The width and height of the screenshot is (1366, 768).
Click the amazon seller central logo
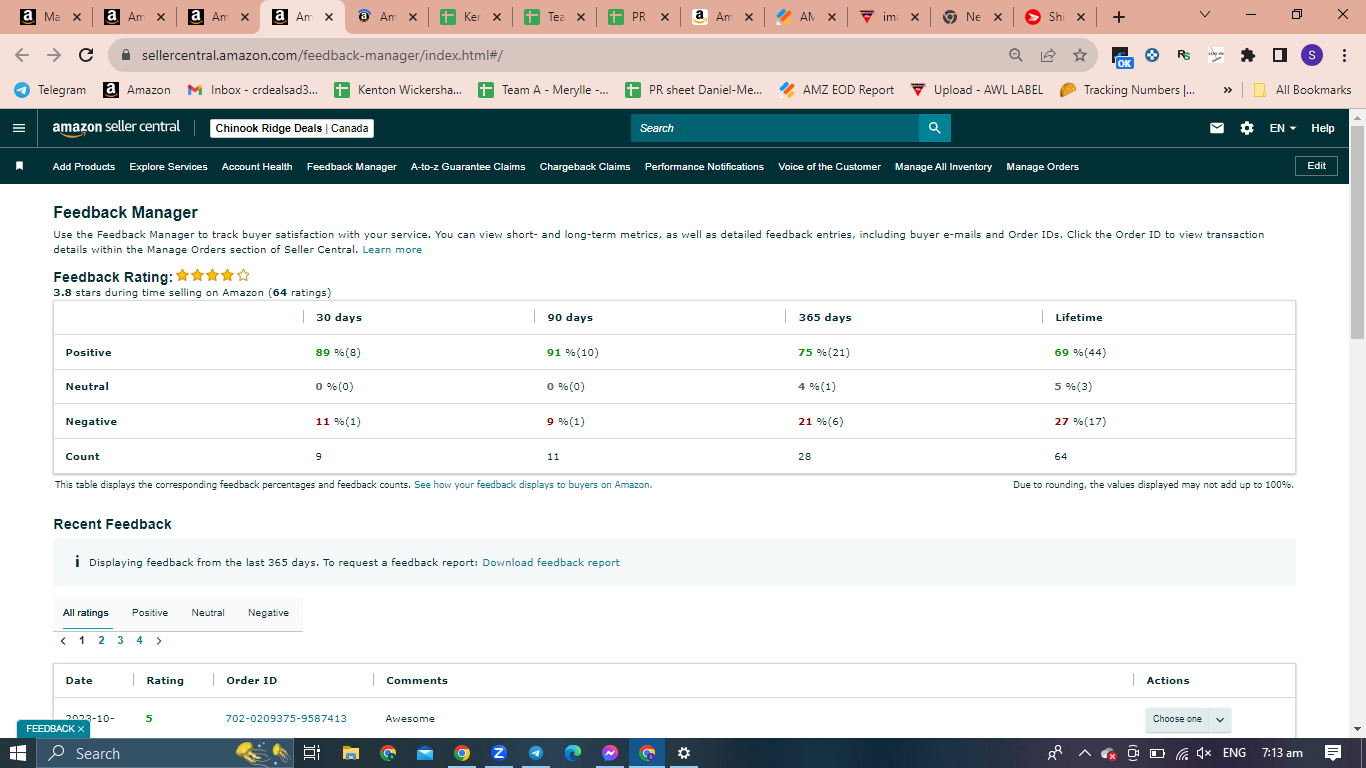pyautogui.click(x=116, y=128)
